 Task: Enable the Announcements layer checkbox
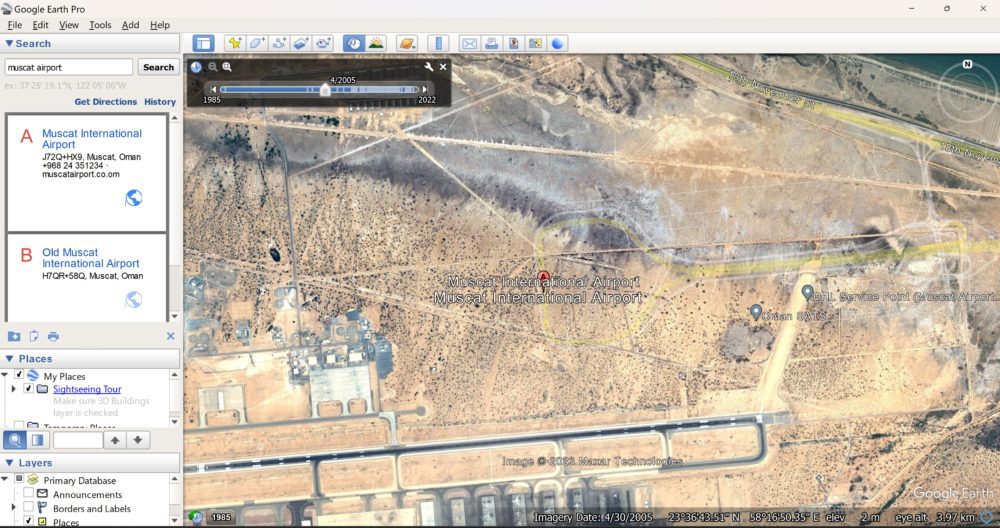coord(28,494)
